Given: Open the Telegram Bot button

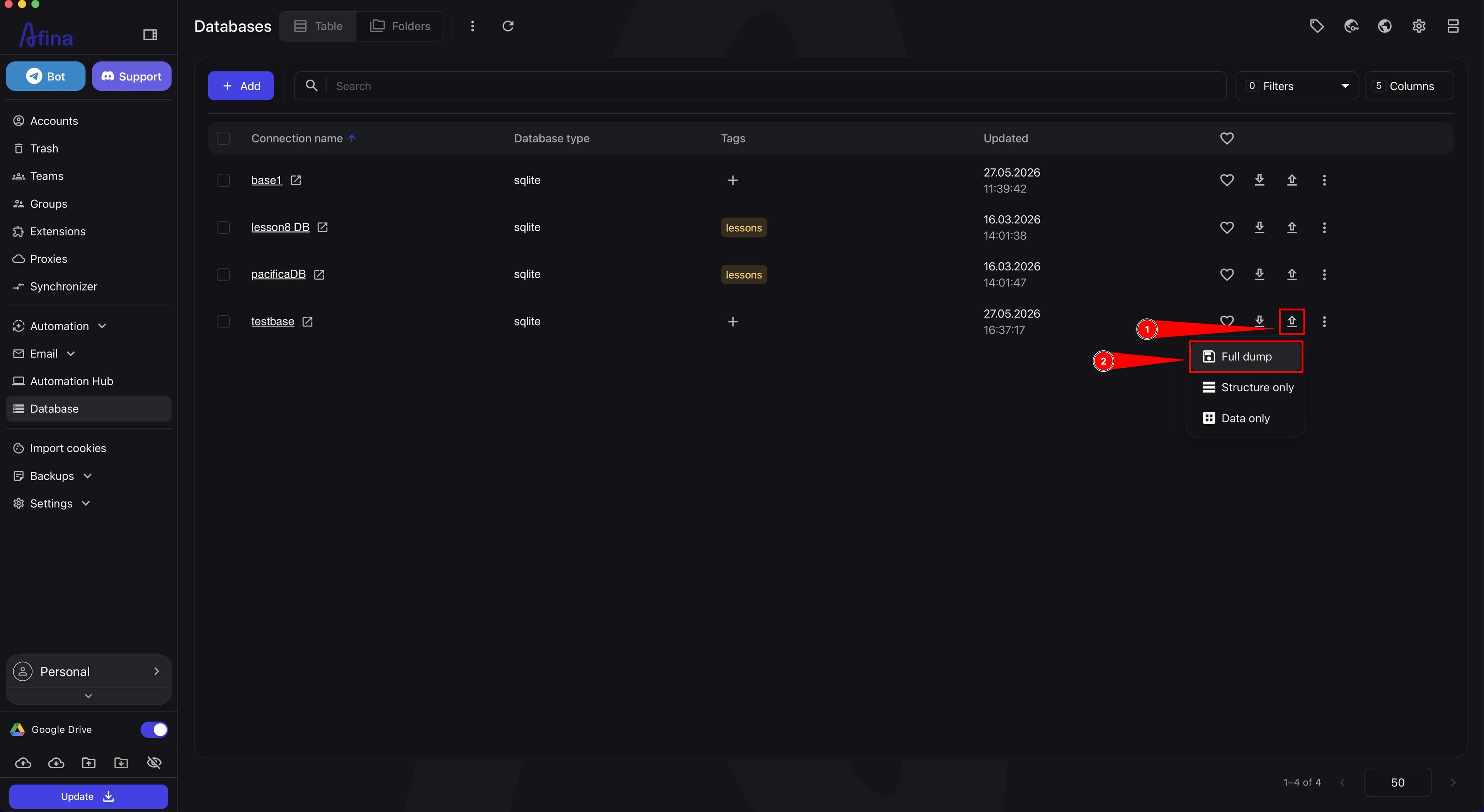Looking at the screenshot, I should [46, 76].
